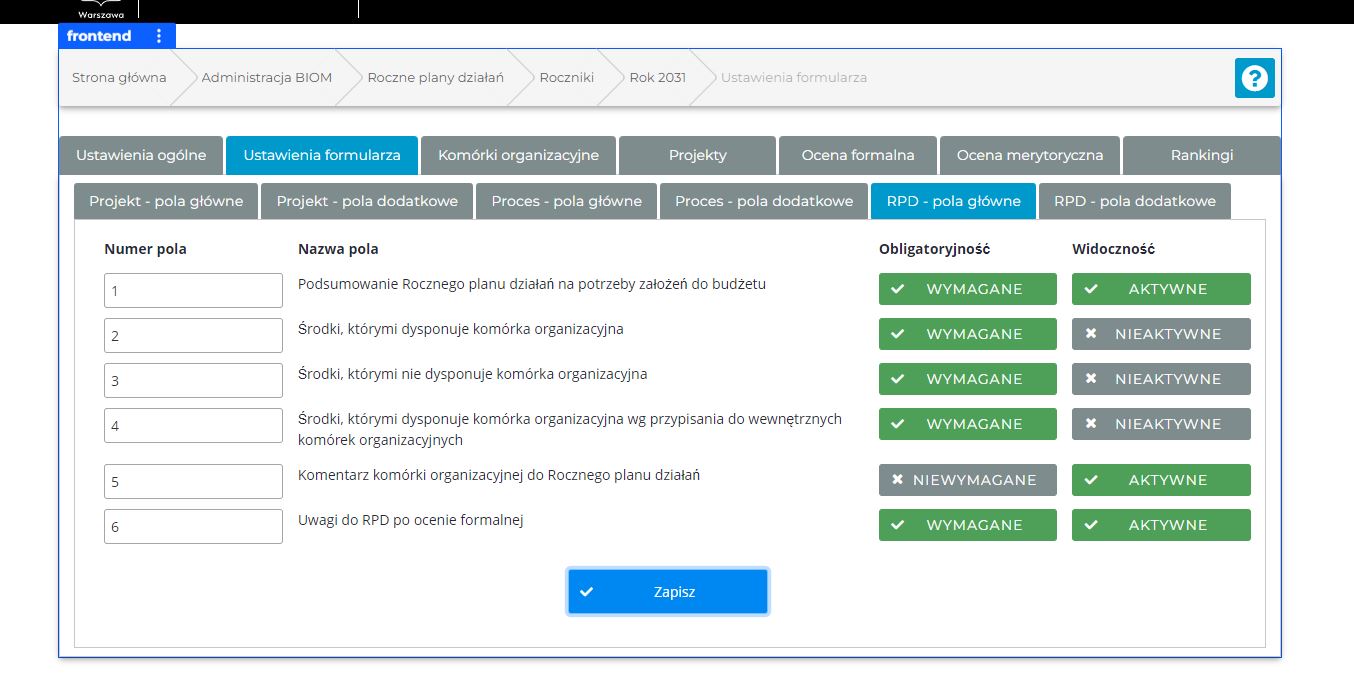Set field 5 comment as required
1354x685 pixels.
[x=967, y=480]
